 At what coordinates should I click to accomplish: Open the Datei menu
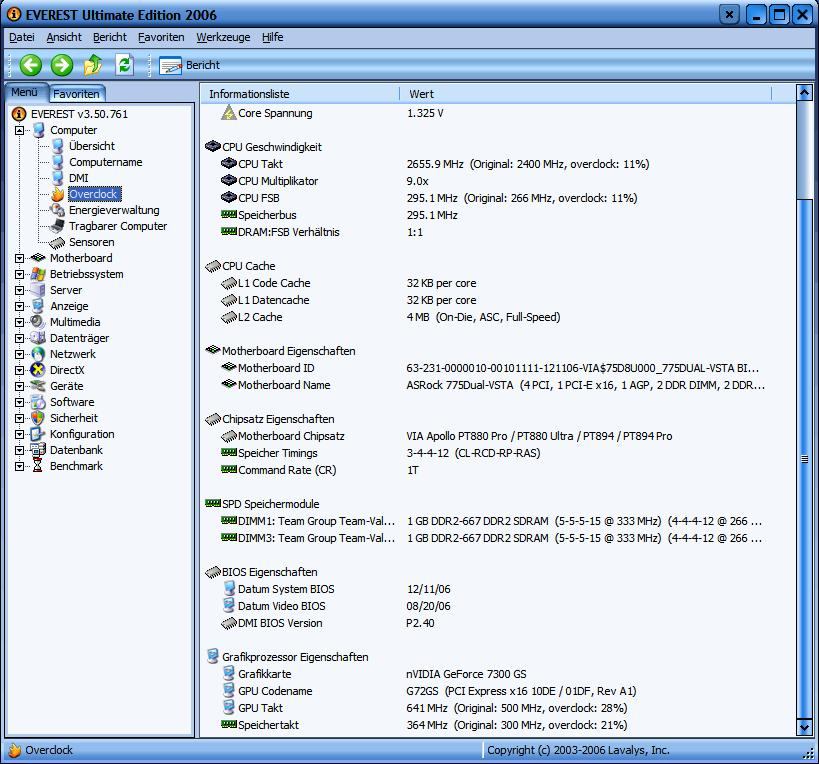tap(22, 37)
